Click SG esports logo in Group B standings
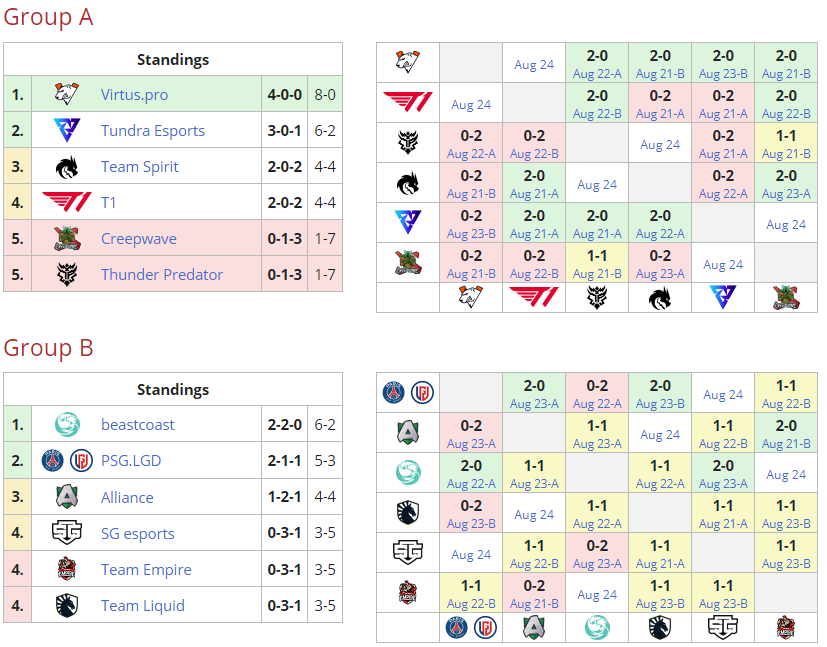The width and height of the screenshot is (827, 647). (x=67, y=533)
